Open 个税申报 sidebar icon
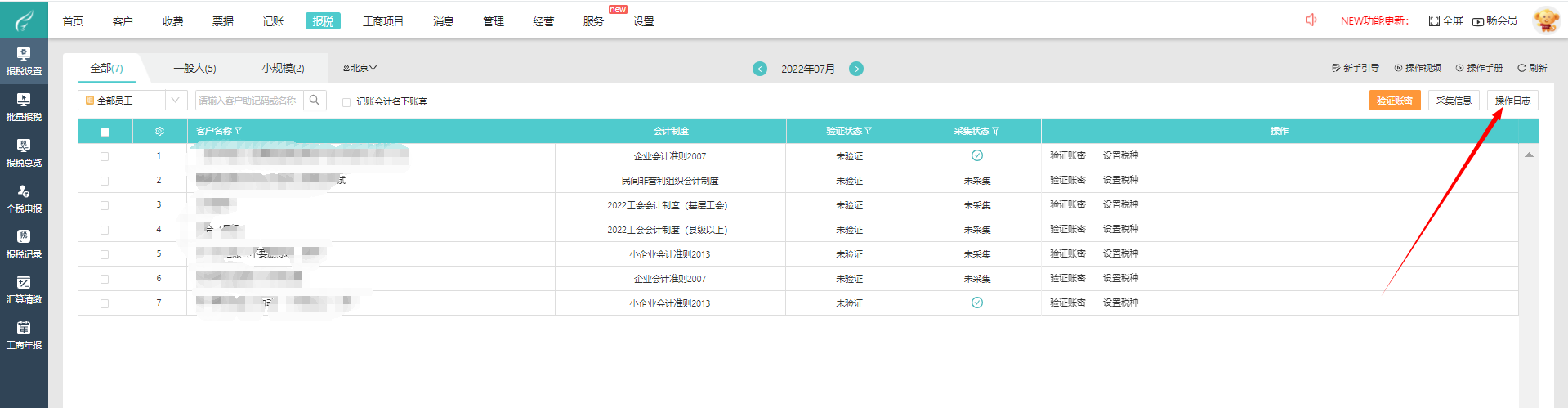The width and height of the screenshot is (1568, 408). [24, 198]
